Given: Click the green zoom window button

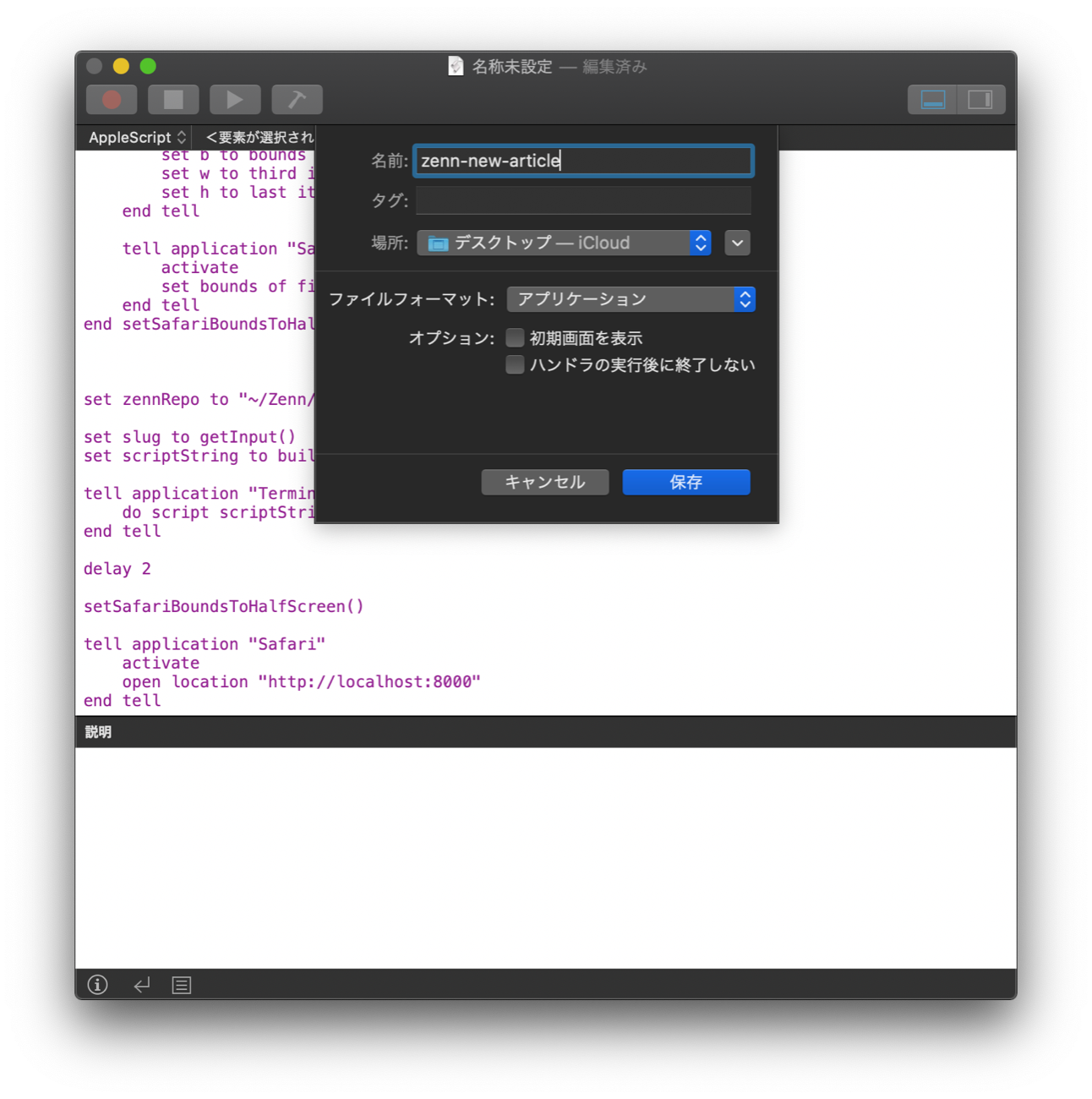Looking at the screenshot, I should [x=148, y=66].
